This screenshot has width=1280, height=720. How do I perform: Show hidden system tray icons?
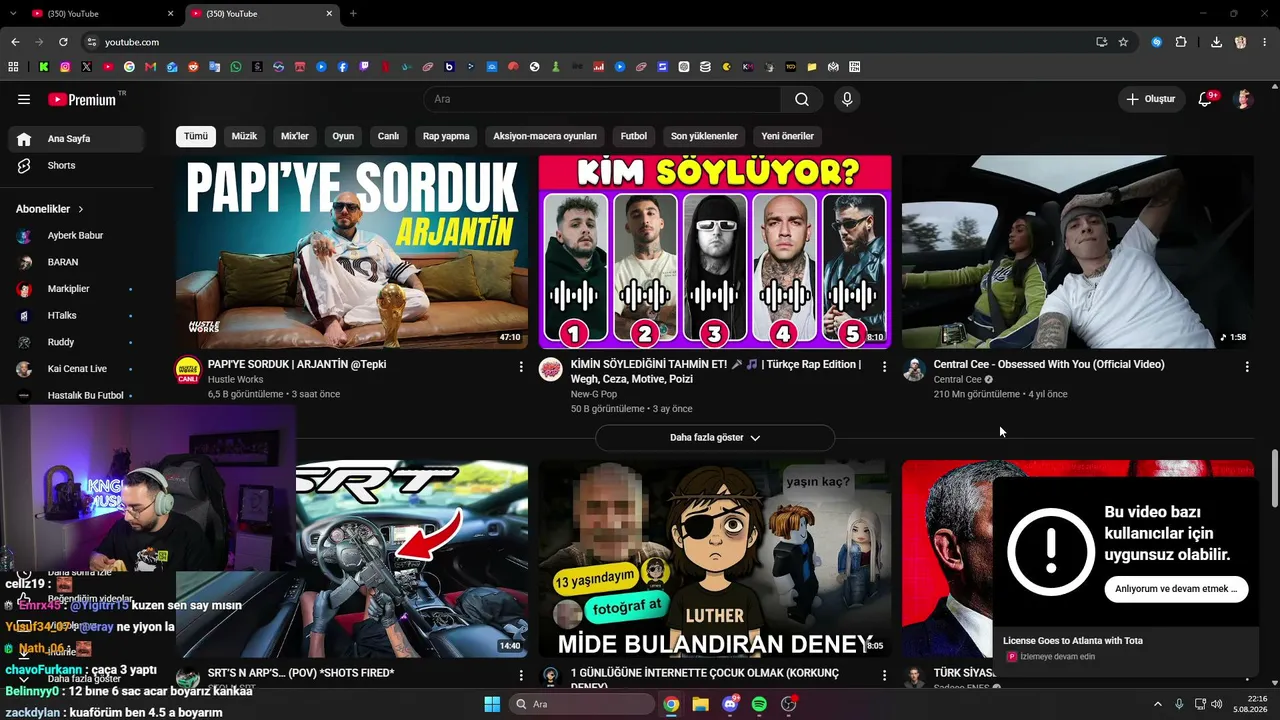[x=1158, y=704]
